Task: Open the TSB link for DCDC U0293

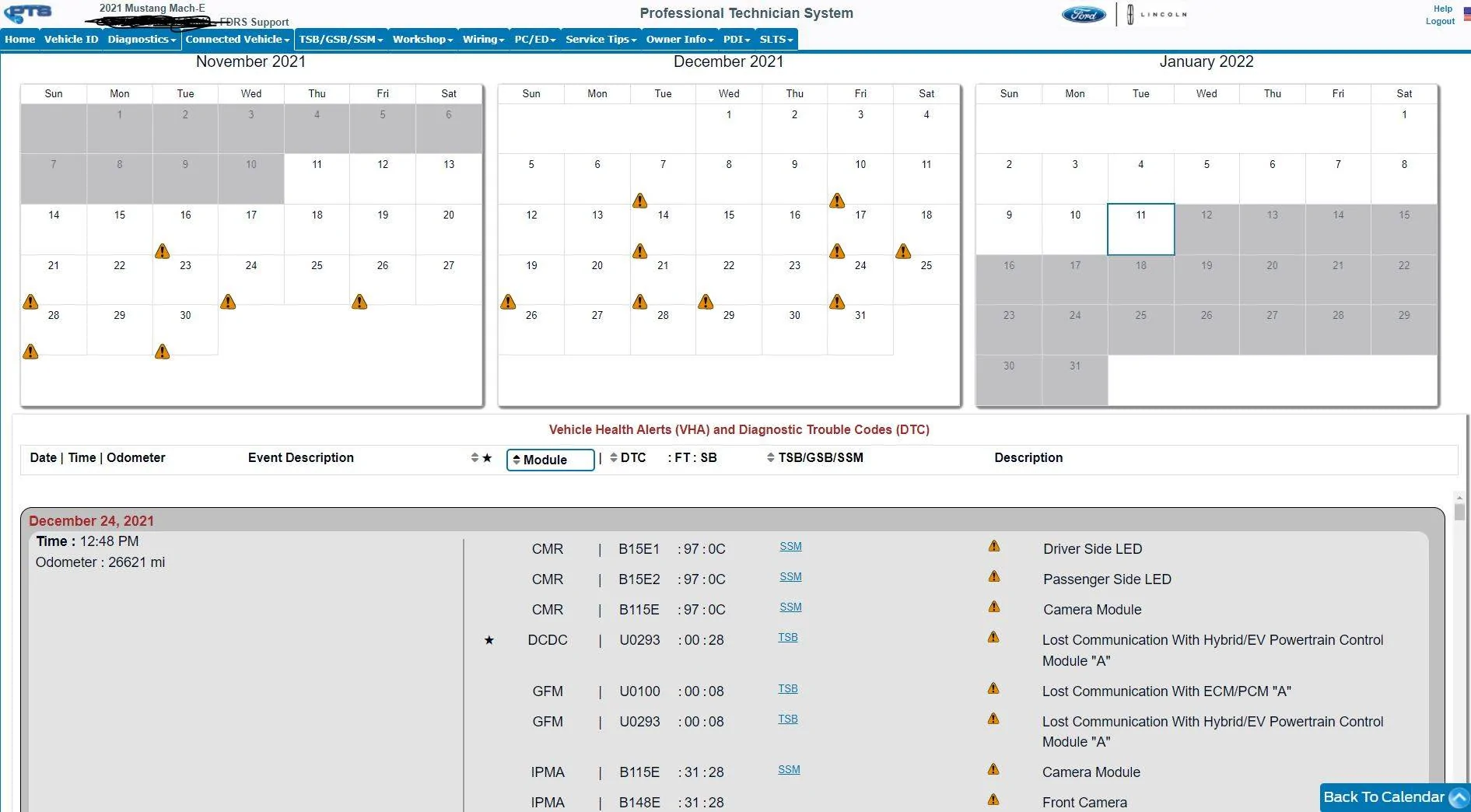Action: coord(788,637)
